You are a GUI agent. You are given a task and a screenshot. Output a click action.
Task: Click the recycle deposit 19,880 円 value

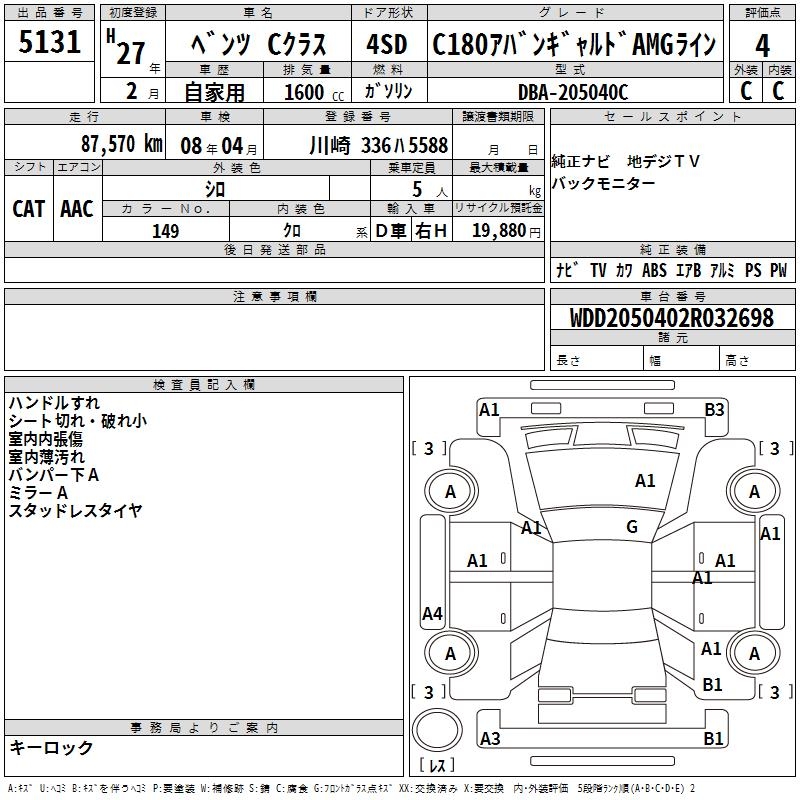coord(498,231)
